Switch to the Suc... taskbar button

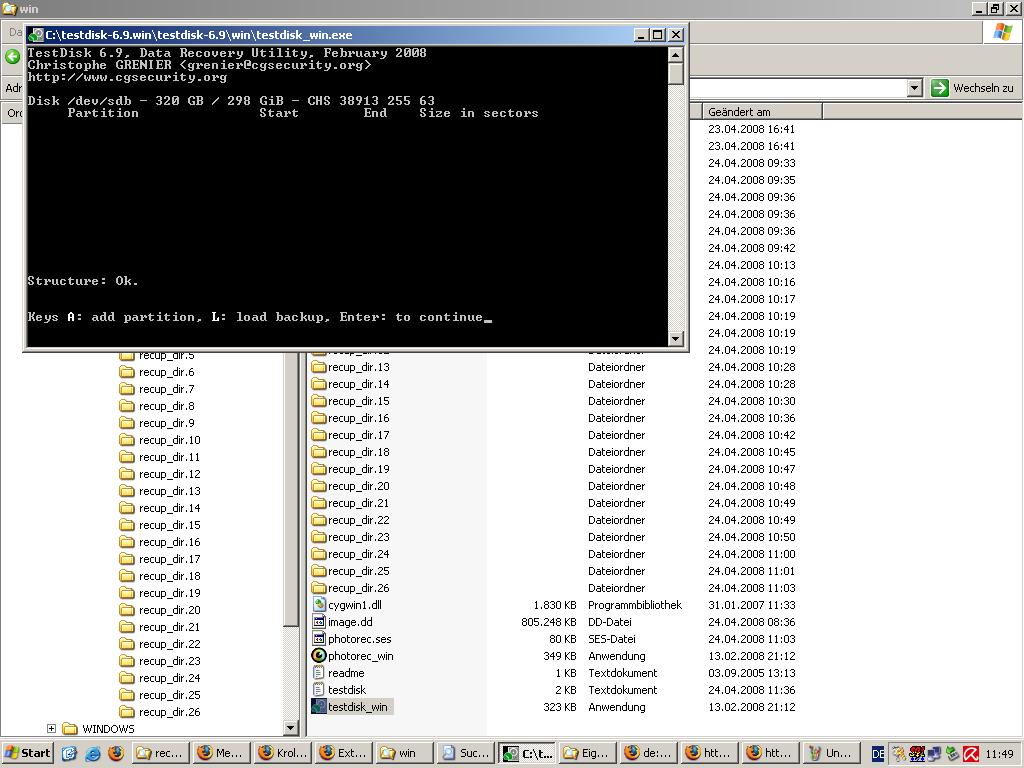(x=464, y=753)
